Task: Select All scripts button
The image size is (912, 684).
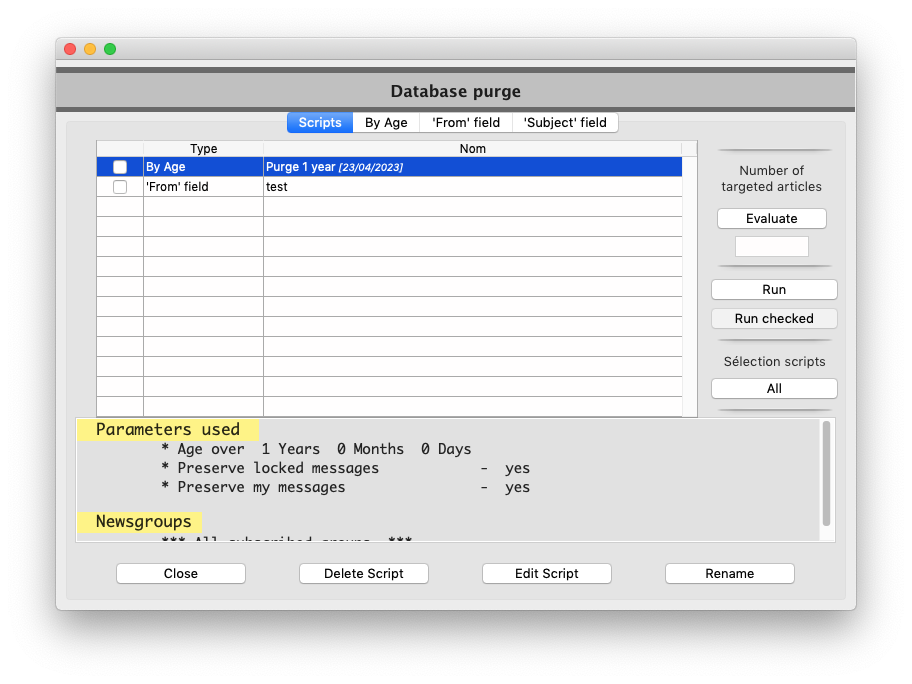Action: coord(774,389)
